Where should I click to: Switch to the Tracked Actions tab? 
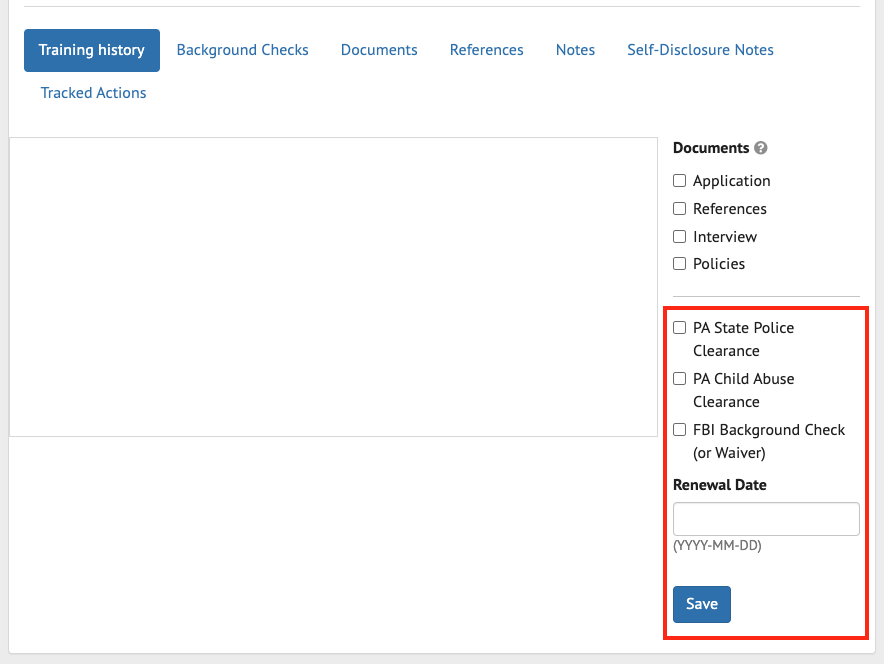(x=93, y=93)
